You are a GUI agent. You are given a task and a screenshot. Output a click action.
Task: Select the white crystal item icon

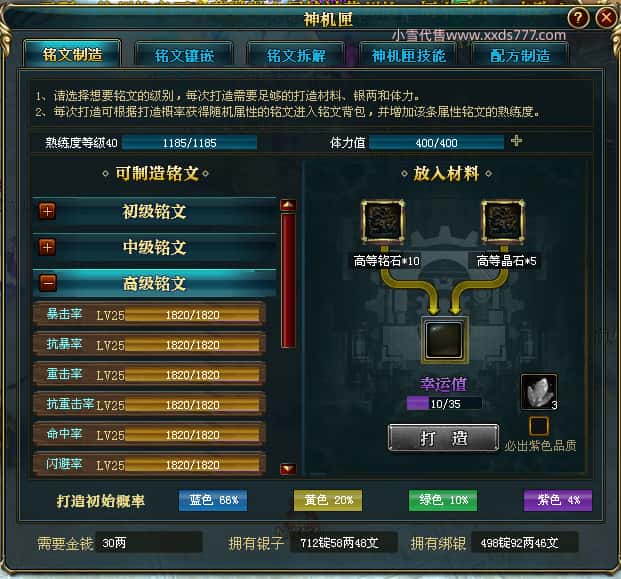[x=539, y=392]
